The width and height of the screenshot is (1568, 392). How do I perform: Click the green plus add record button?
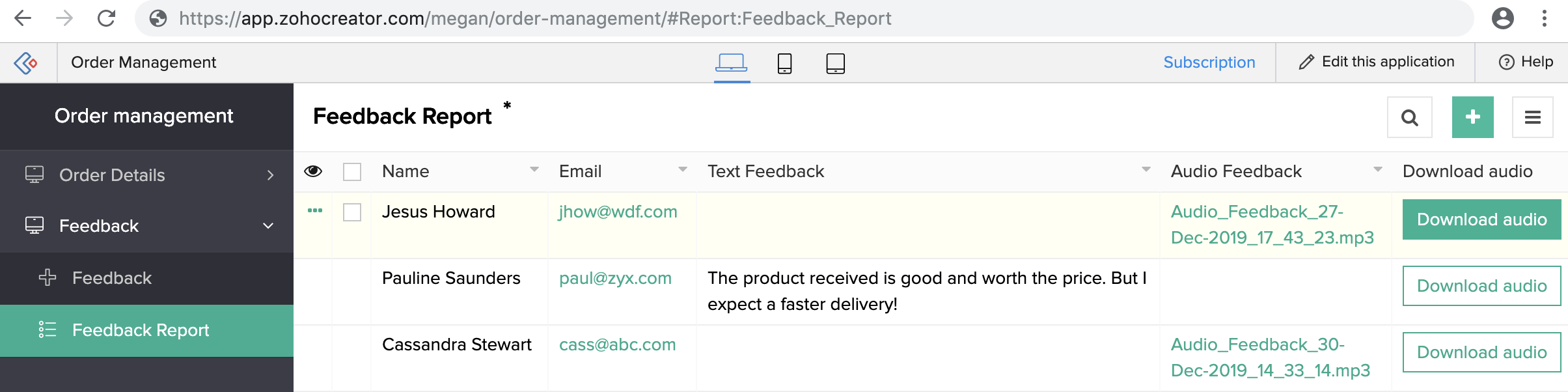click(x=1472, y=117)
